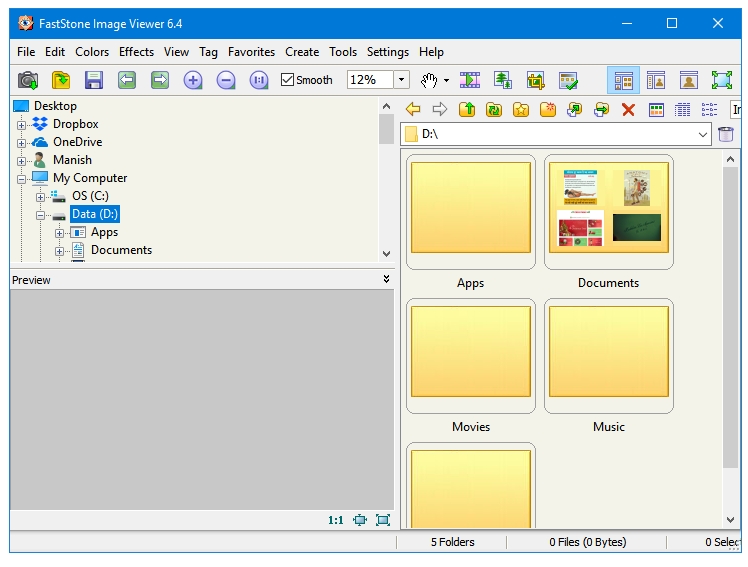The width and height of the screenshot is (748, 567).
Task: Open the Colors menu
Action: point(92,52)
